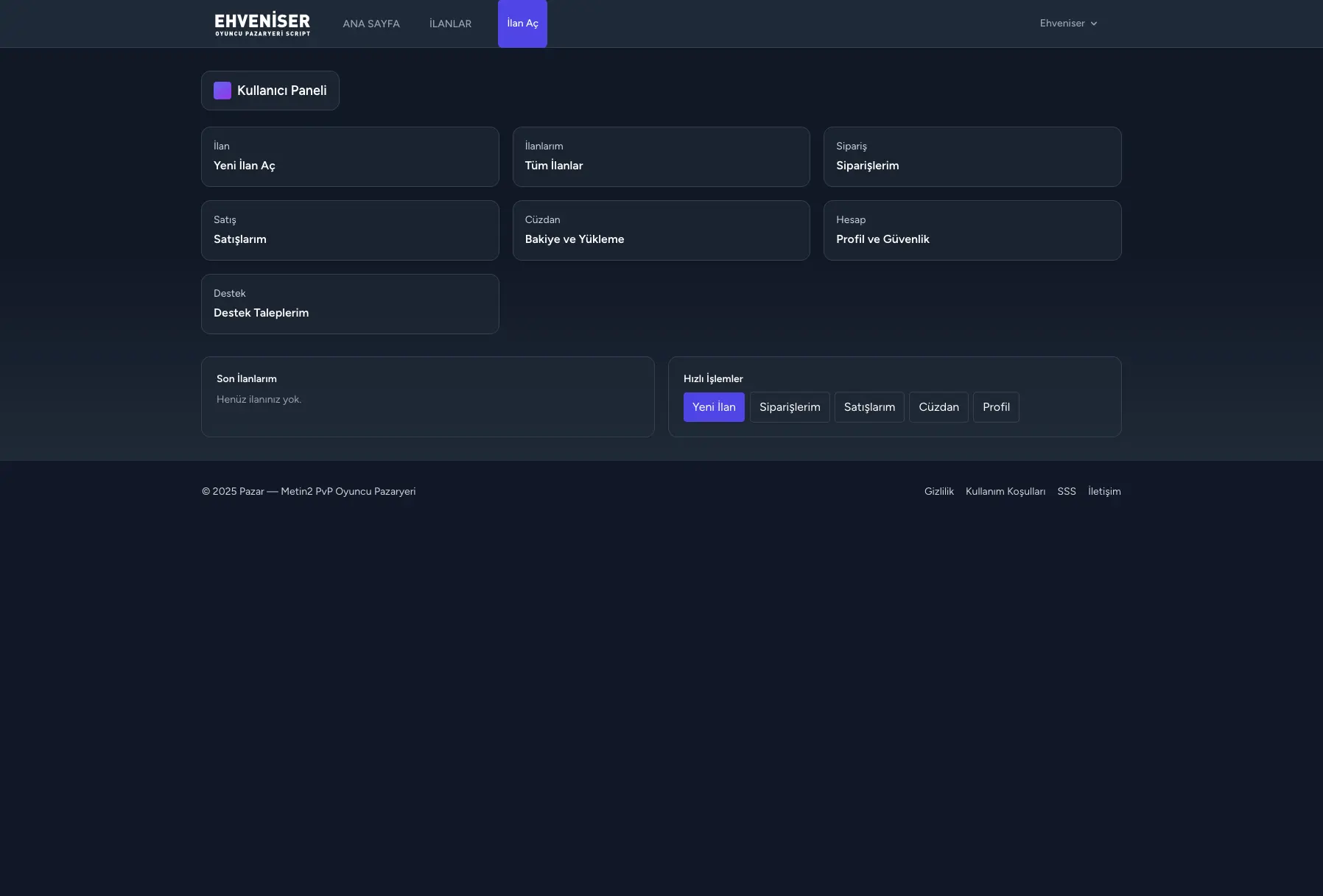Open the Destek Taleplerim card
Screen dimensions: 1323x896
click(x=350, y=304)
